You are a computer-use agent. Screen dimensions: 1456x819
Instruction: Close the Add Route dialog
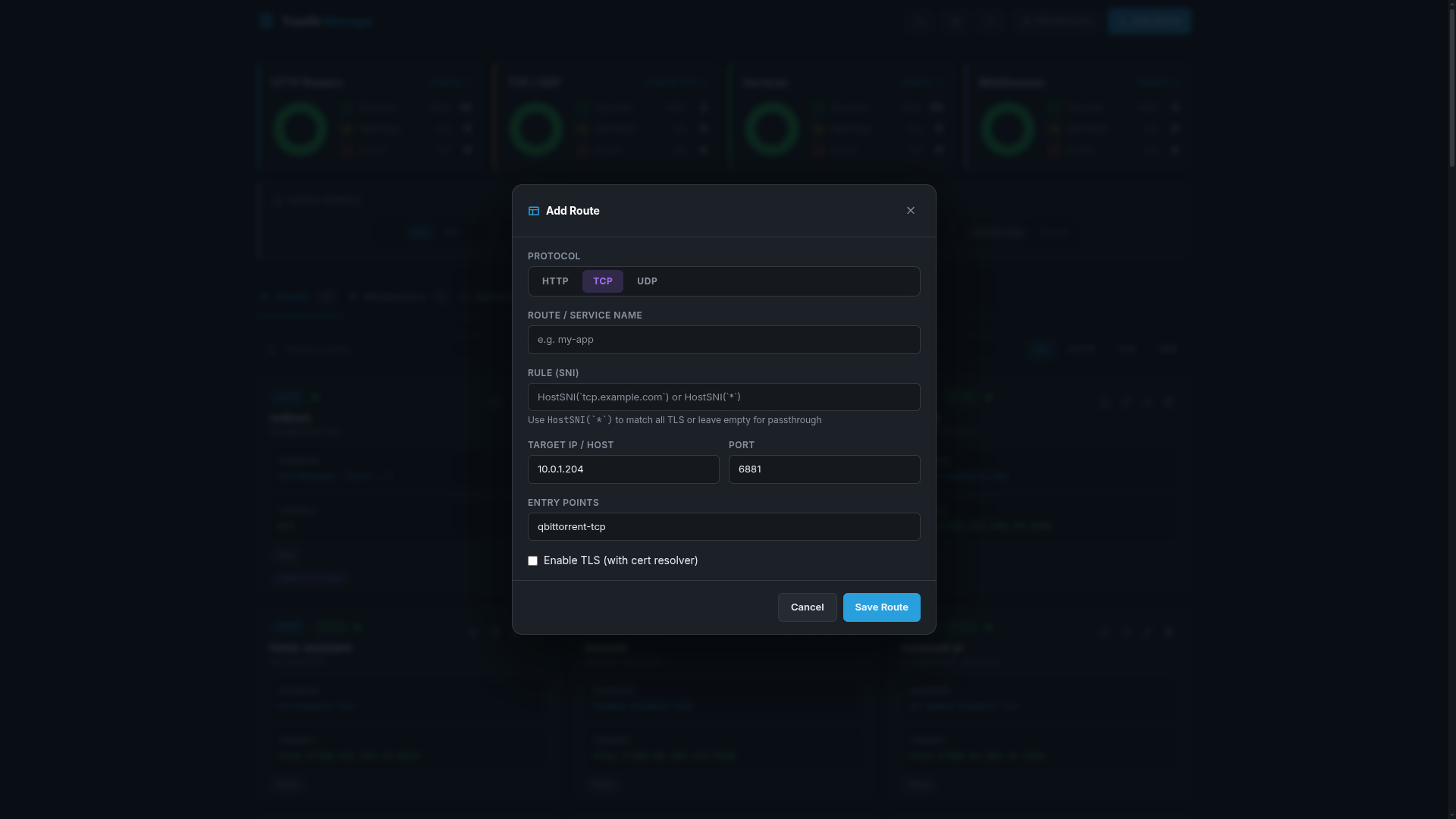(x=910, y=210)
